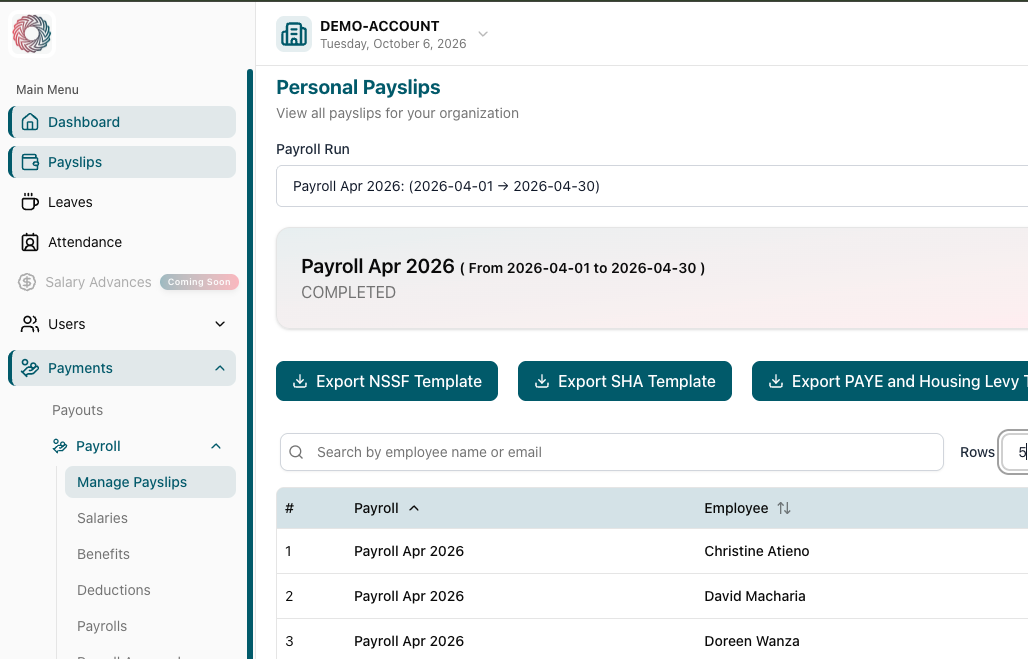Open Deductions under Payroll
The image size is (1028, 659).
click(114, 590)
